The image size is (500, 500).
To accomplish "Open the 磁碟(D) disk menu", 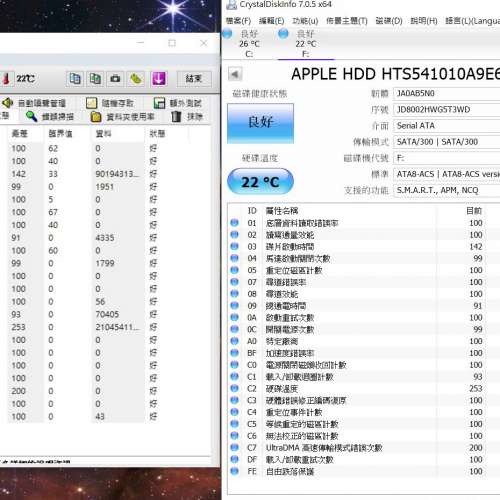I will pos(389,21).
